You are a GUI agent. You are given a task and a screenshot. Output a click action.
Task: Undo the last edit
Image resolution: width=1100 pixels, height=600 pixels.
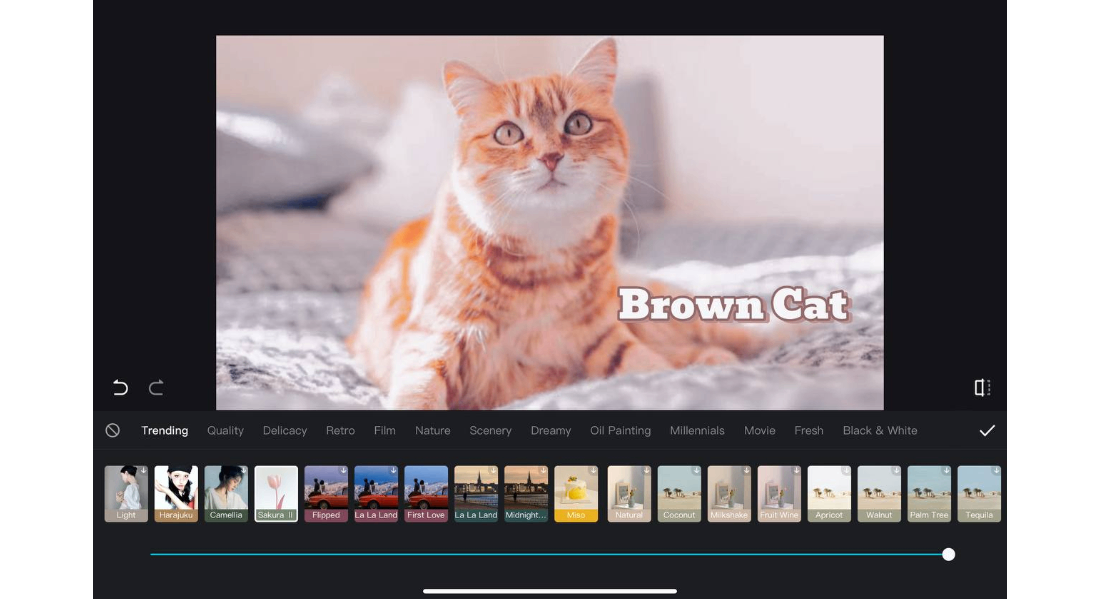(121, 387)
